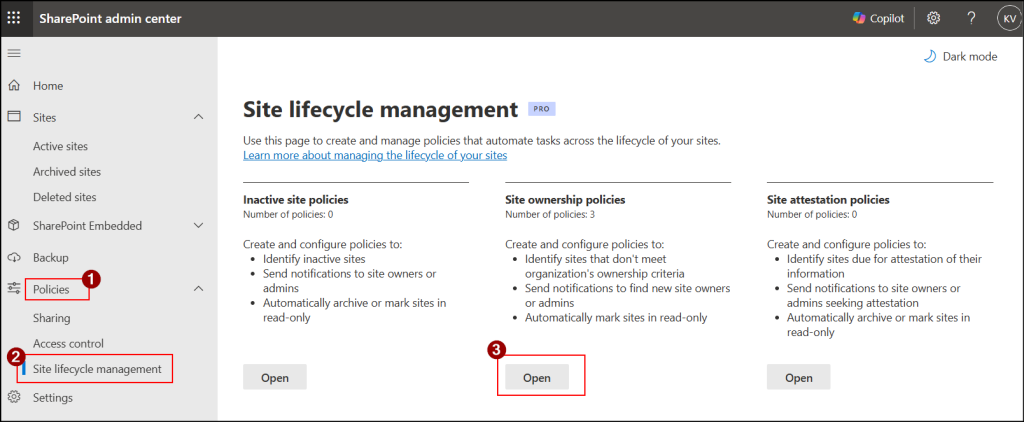Click the Copilot icon in header

tap(859, 18)
